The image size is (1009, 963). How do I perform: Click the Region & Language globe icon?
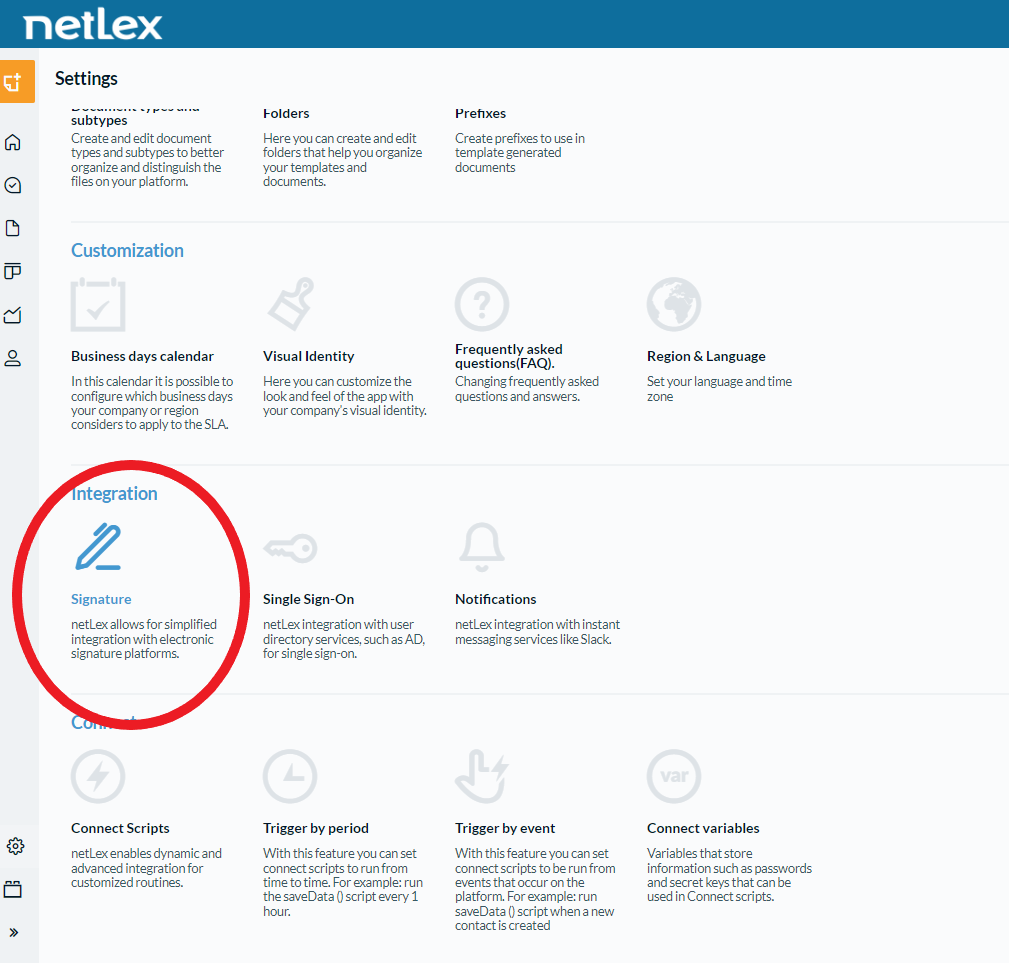click(674, 304)
